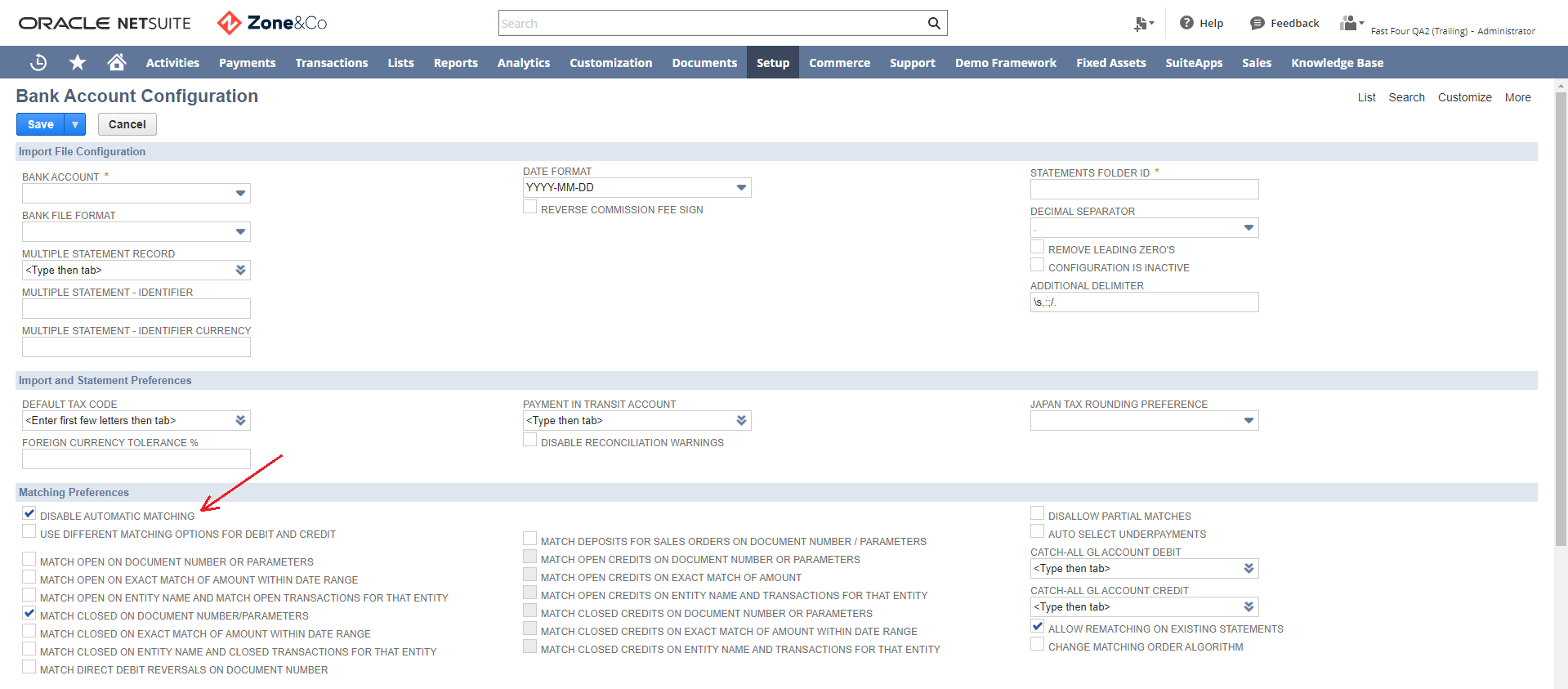Toggle Disable Reconciliation Warnings checkbox
1568x689 pixels.
(x=530, y=441)
